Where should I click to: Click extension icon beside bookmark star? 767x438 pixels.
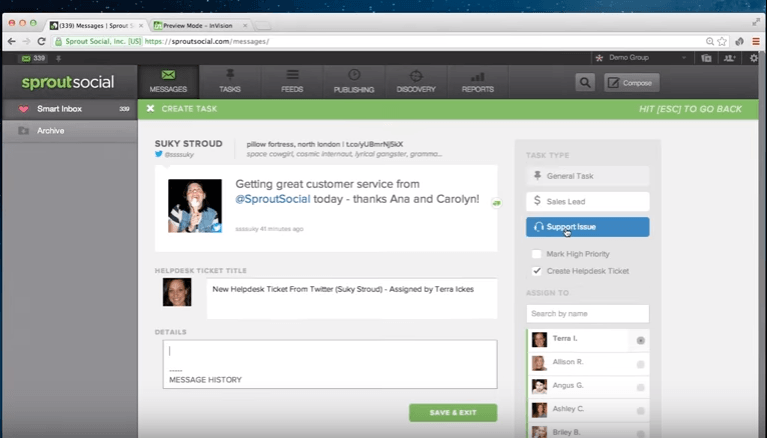click(739, 42)
